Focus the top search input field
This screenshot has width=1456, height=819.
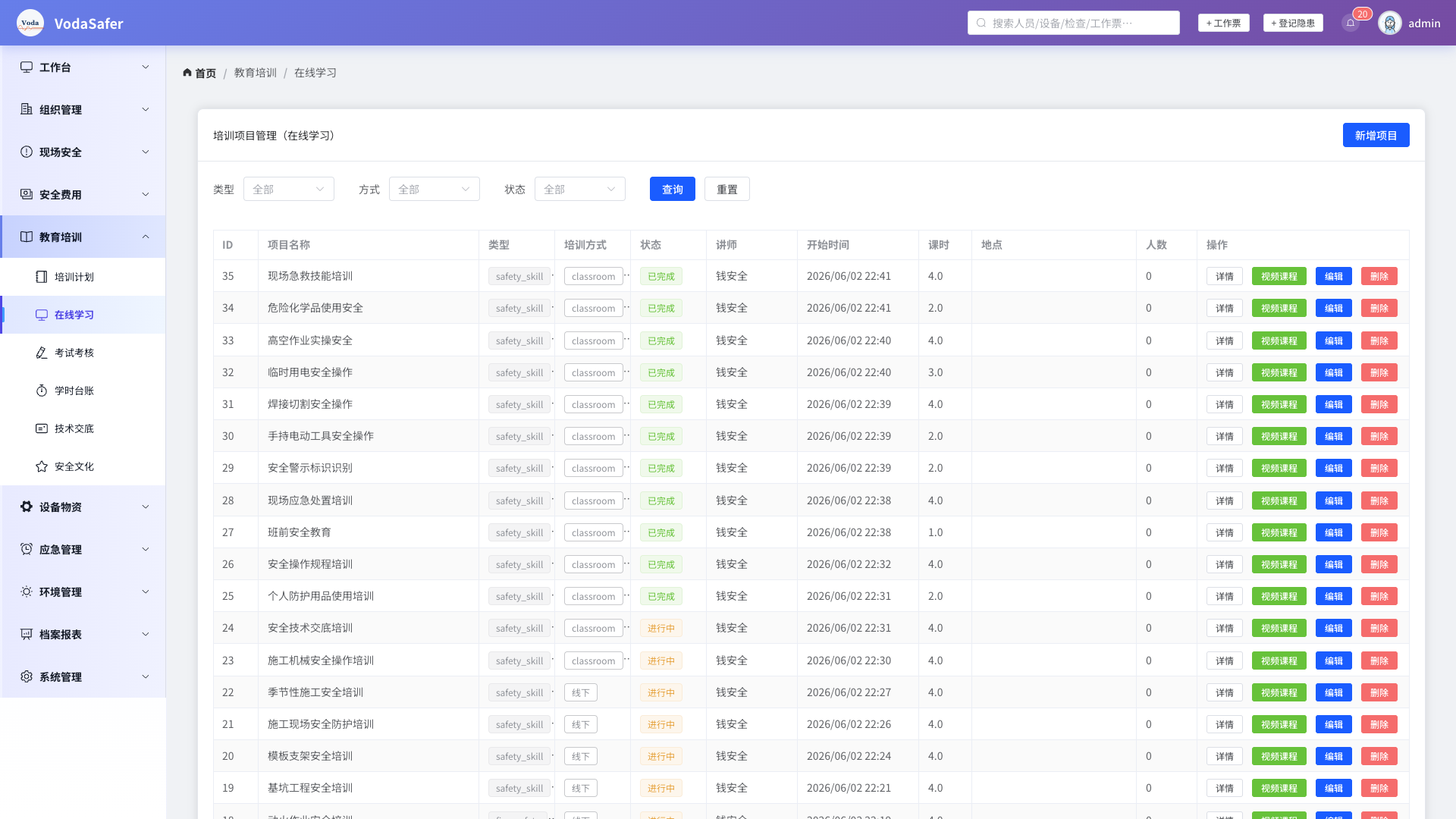pos(1074,23)
